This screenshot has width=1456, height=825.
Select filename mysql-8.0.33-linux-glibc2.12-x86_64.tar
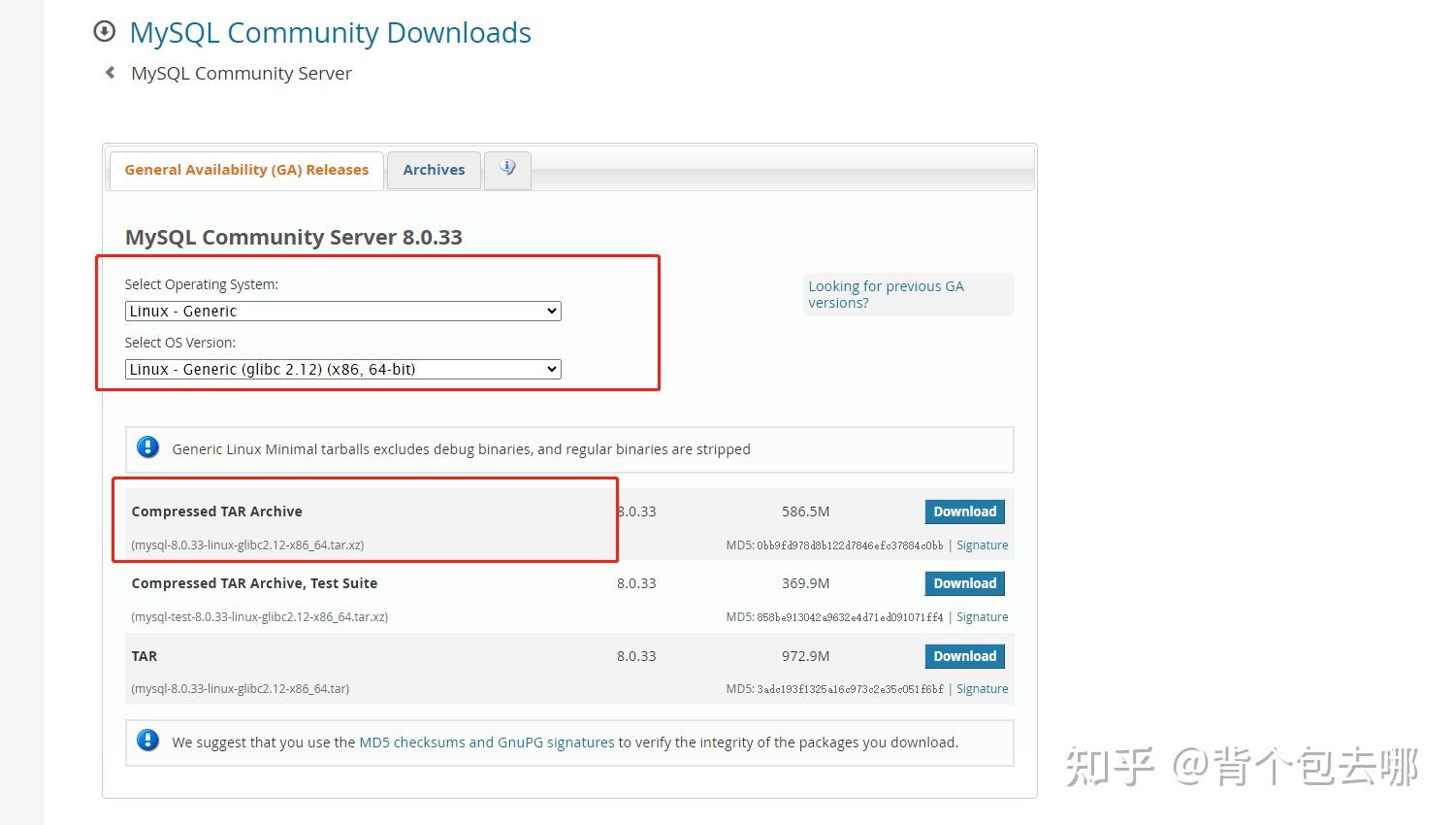coord(241,689)
